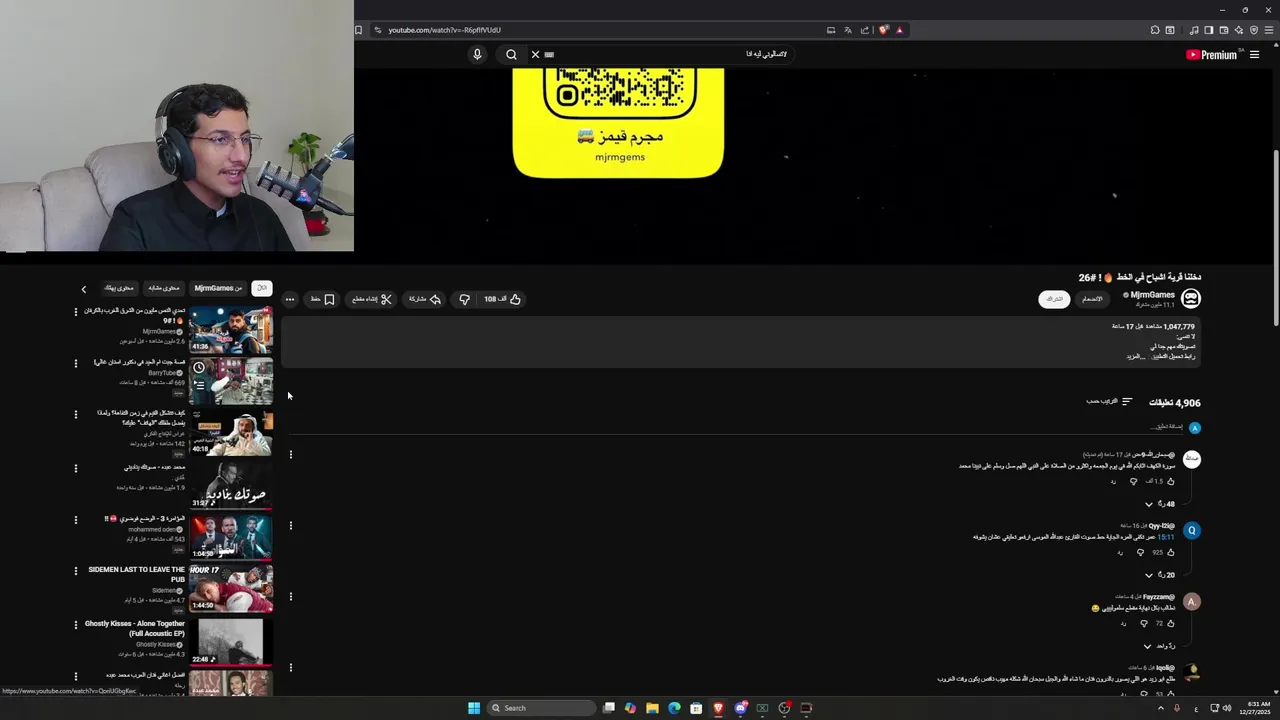Open the Brave Leo AI sparkle icon
The width and height of the screenshot is (1280, 720).
[x=1239, y=30]
